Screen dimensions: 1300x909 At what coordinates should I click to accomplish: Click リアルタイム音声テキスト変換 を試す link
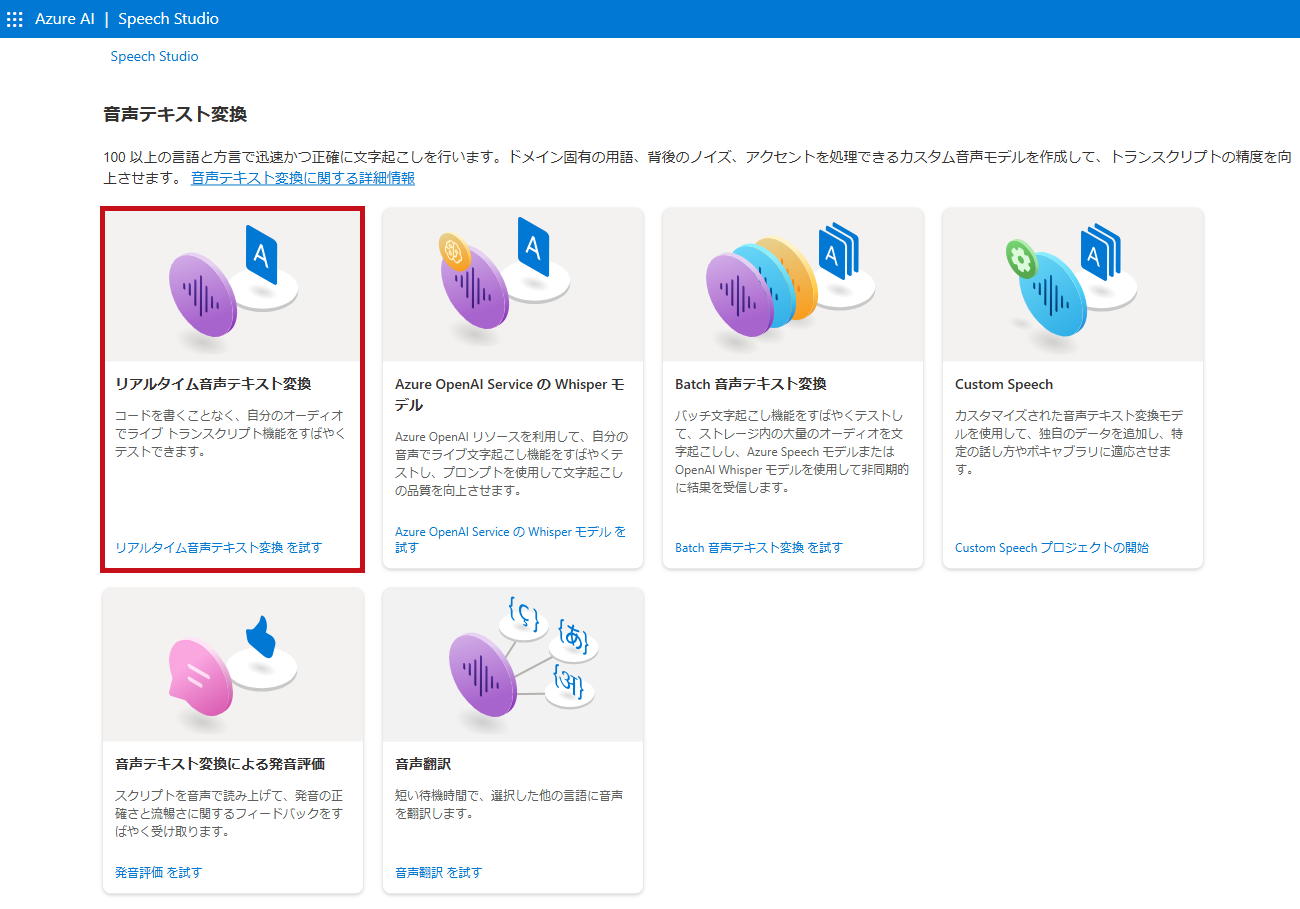tap(219, 547)
